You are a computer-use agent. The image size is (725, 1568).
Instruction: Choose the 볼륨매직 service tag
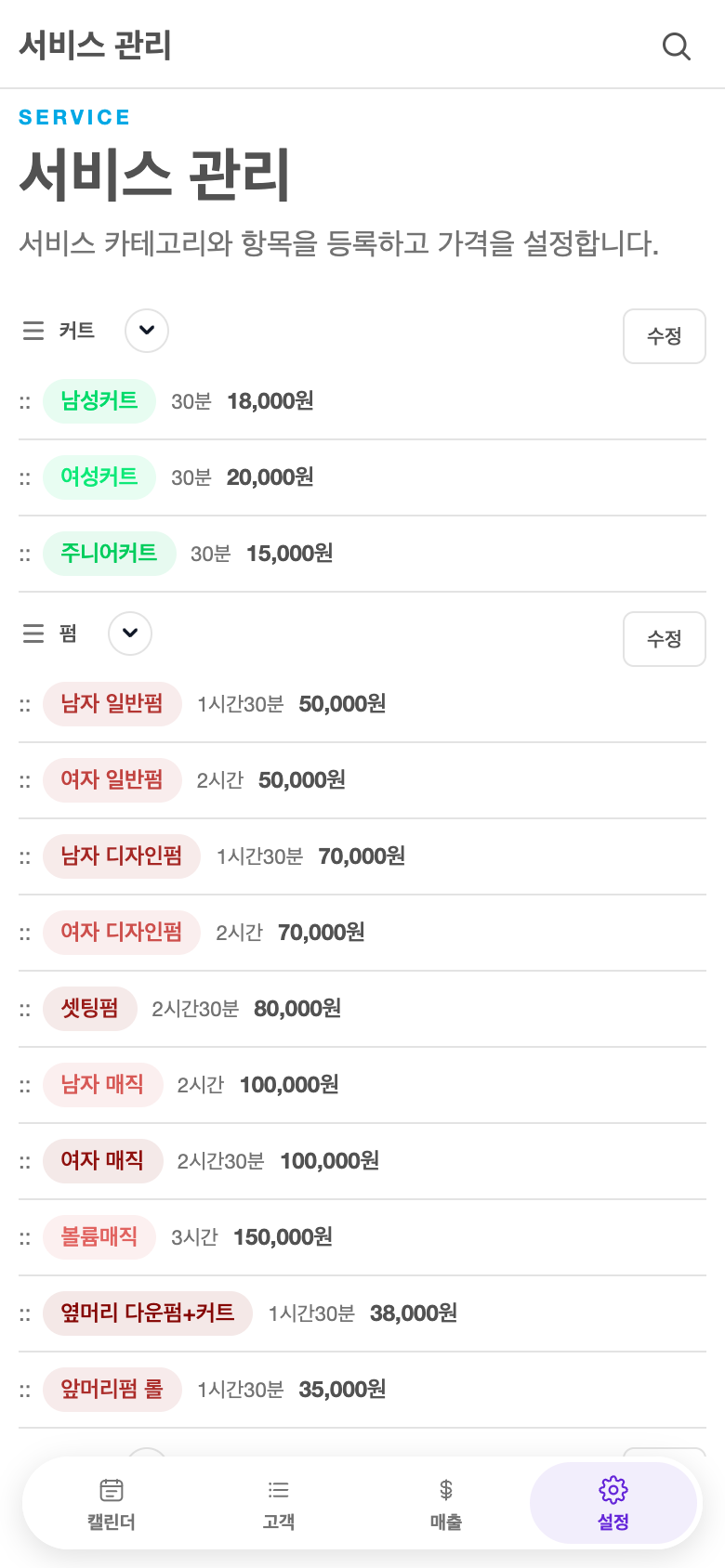(99, 1237)
